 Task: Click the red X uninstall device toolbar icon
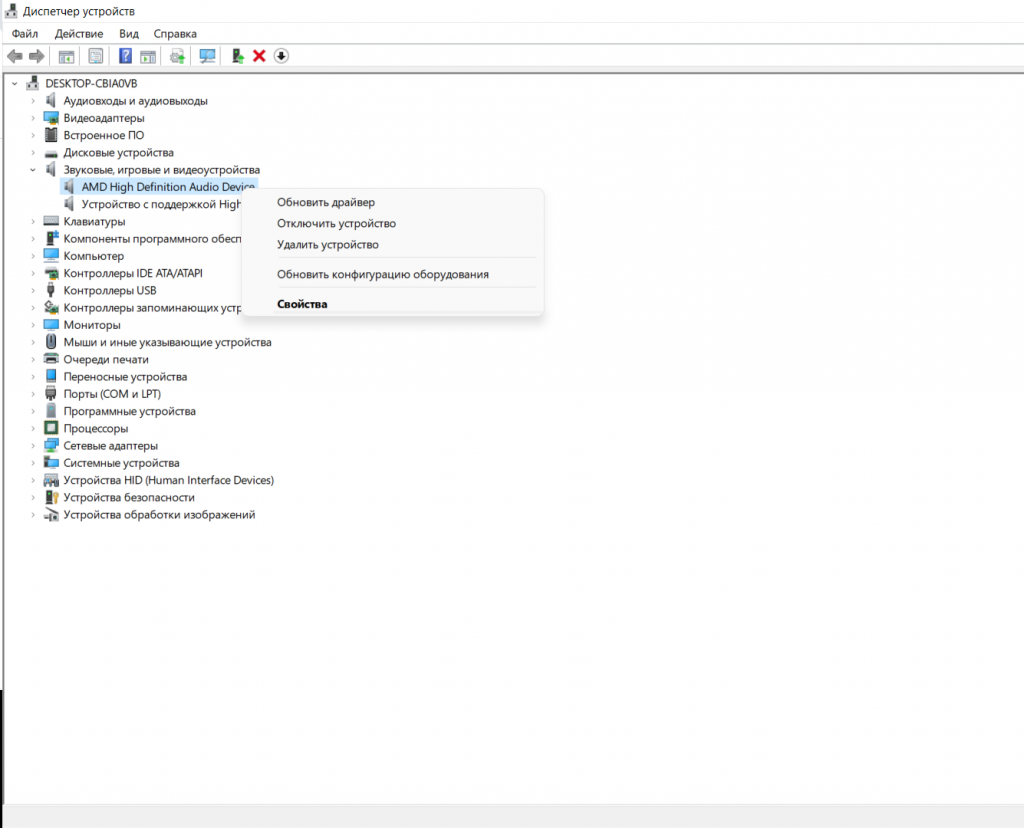pyautogui.click(x=259, y=56)
